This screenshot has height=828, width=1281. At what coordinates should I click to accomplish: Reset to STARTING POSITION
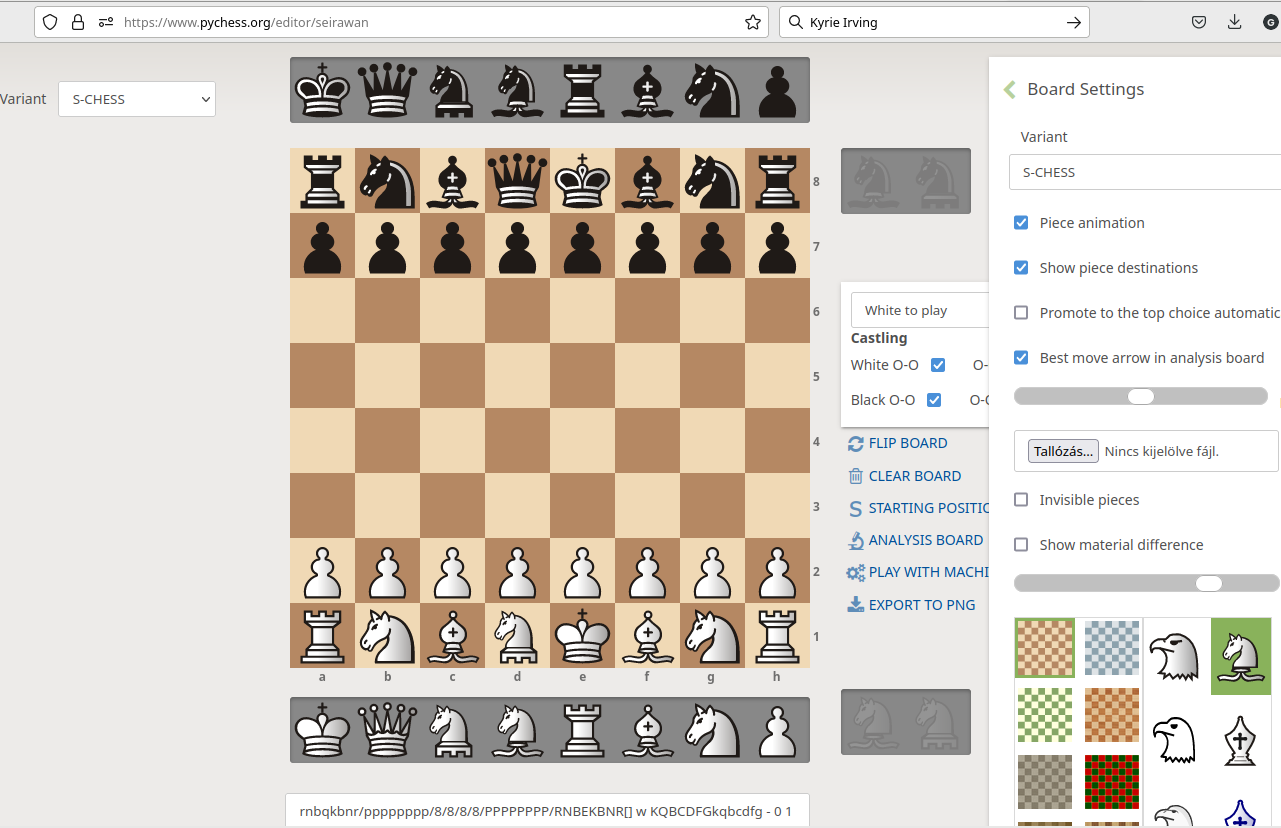(918, 508)
